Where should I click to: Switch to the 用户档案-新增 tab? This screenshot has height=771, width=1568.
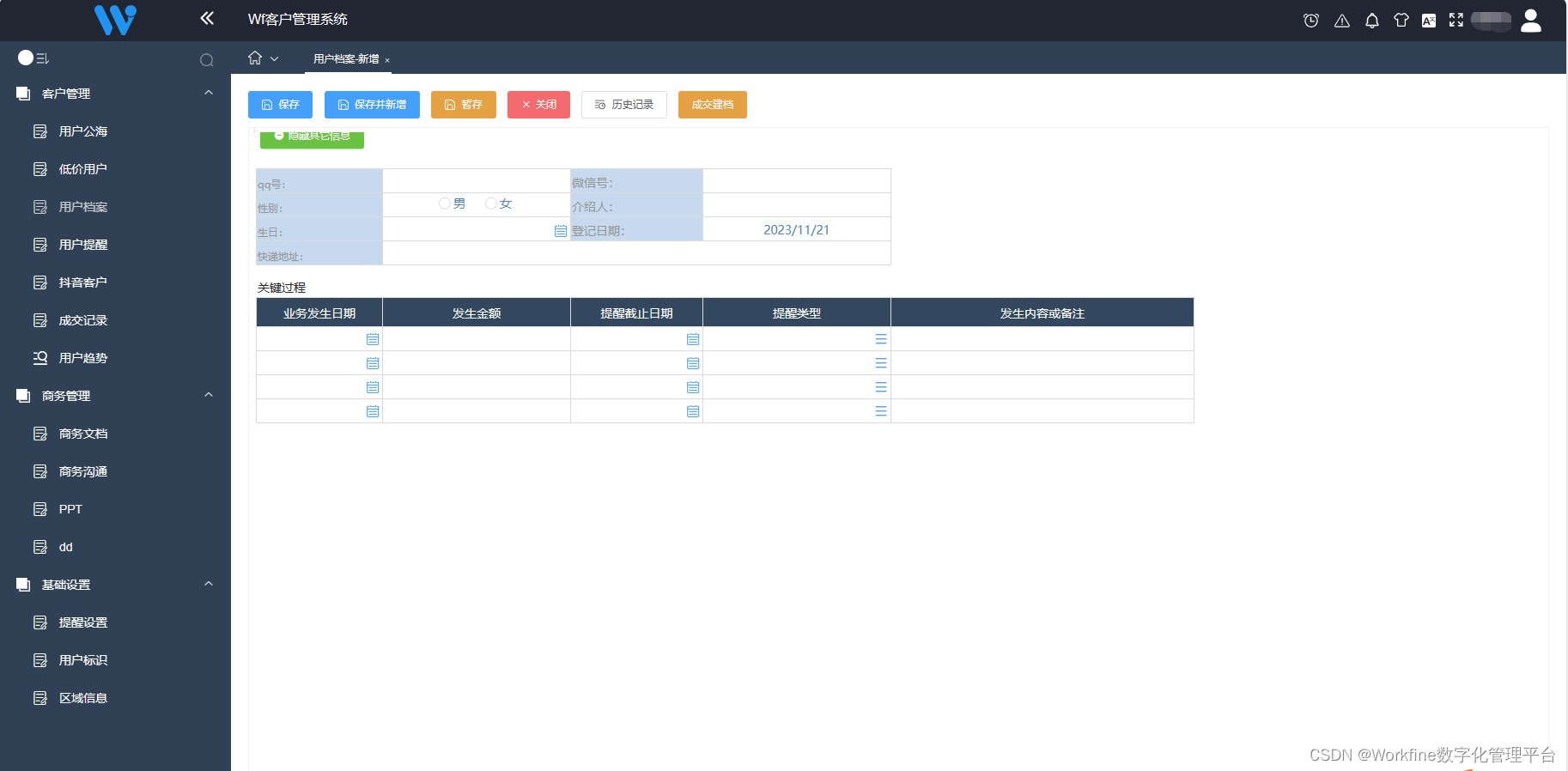pyautogui.click(x=346, y=59)
